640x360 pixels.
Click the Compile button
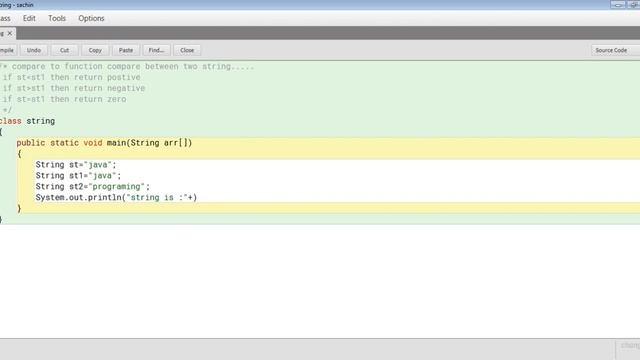(7, 50)
